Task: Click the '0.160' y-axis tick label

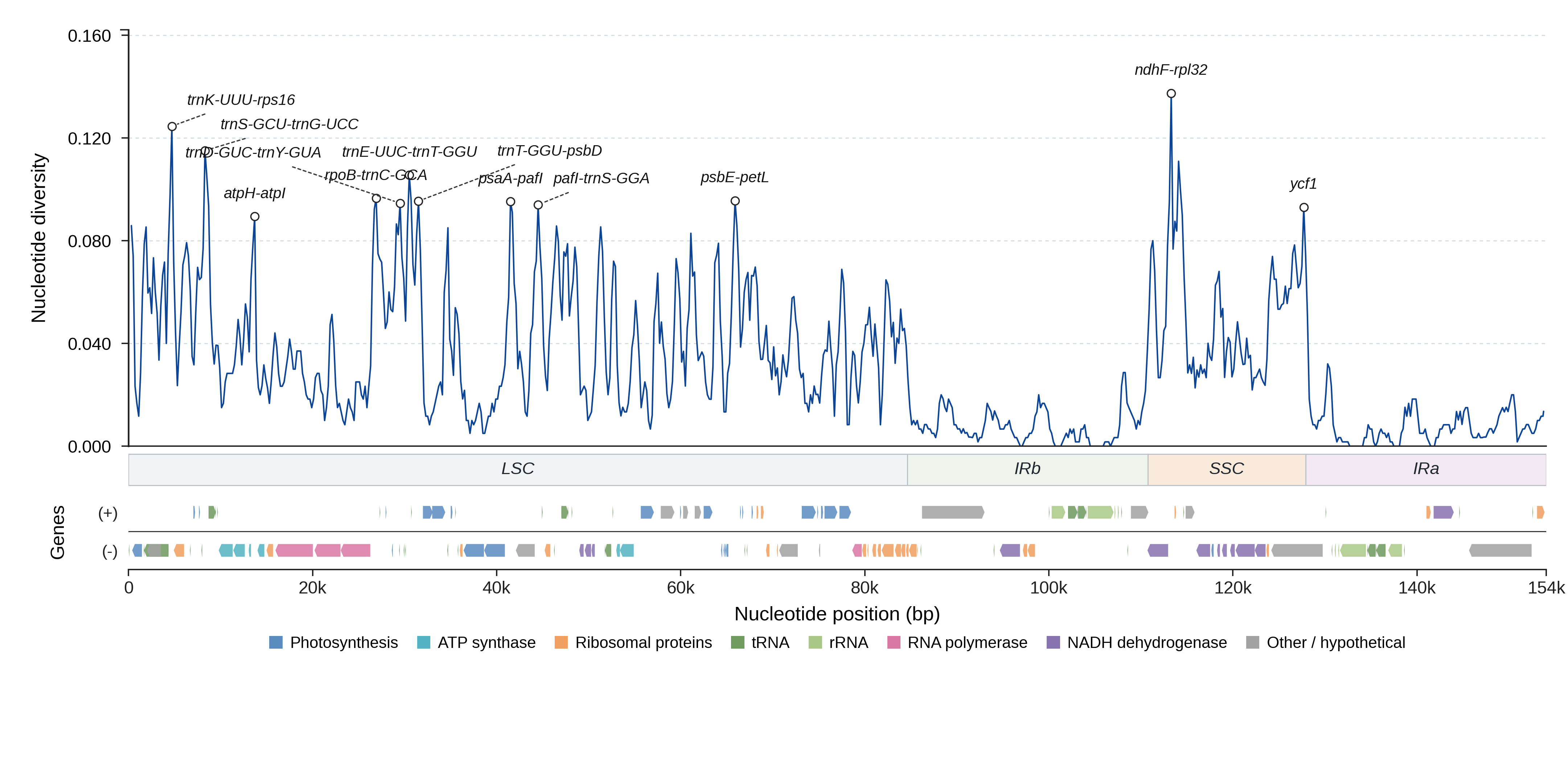Action: pos(90,36)
